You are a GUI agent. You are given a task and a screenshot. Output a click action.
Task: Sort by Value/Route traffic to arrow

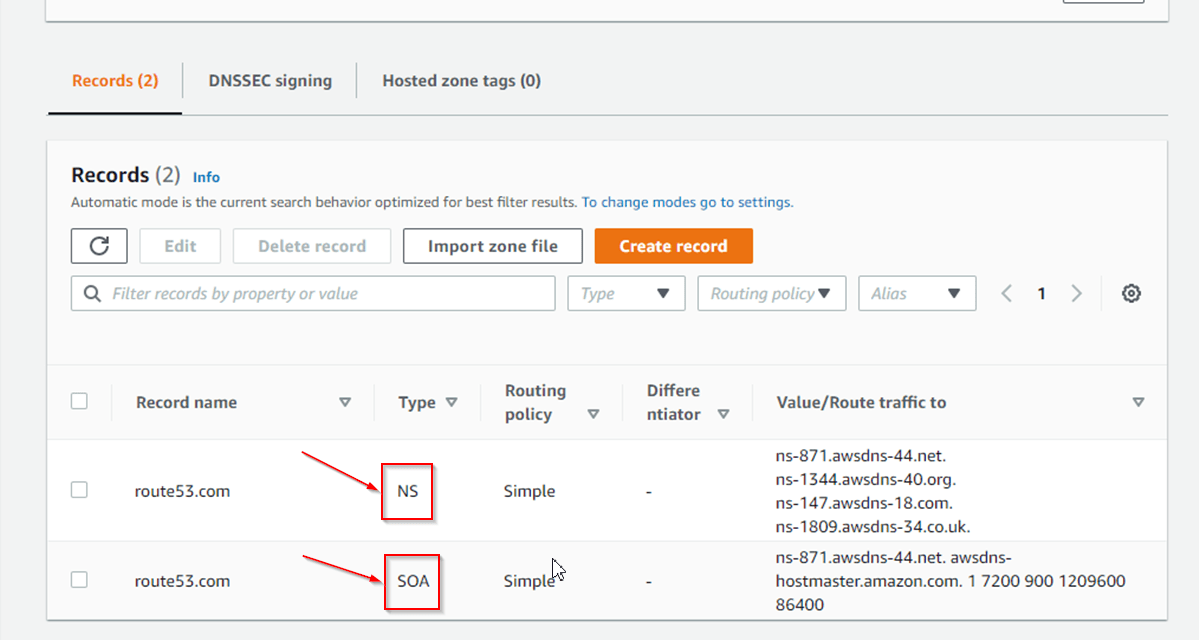pos(1138,402)
